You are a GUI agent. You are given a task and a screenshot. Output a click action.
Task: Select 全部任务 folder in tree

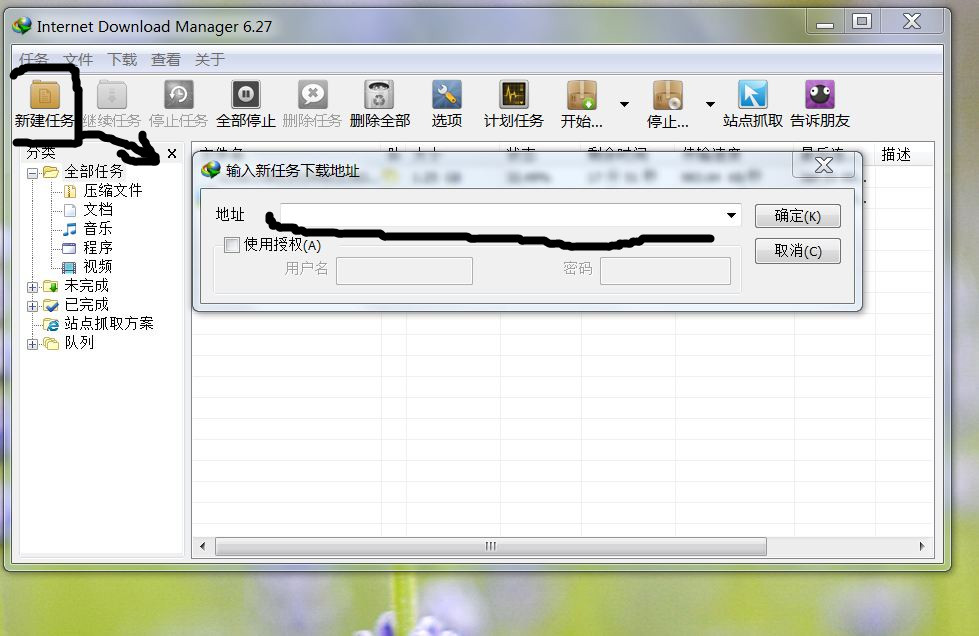(94, 172)
